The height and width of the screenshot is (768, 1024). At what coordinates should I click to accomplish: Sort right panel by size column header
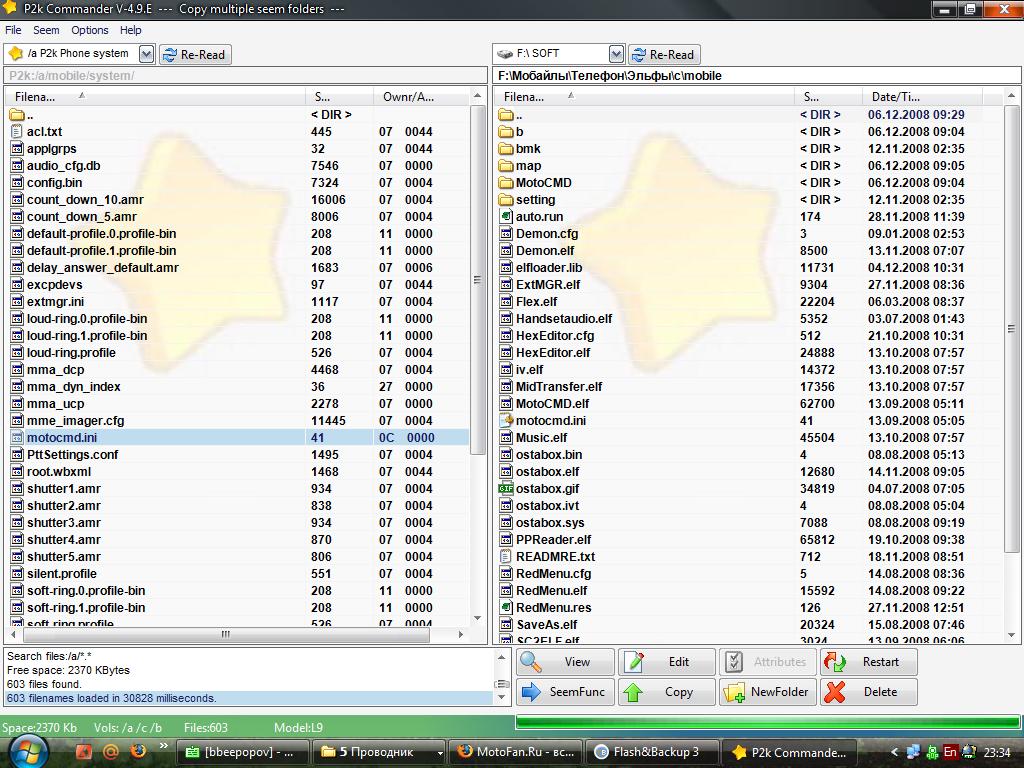(828, 97)
